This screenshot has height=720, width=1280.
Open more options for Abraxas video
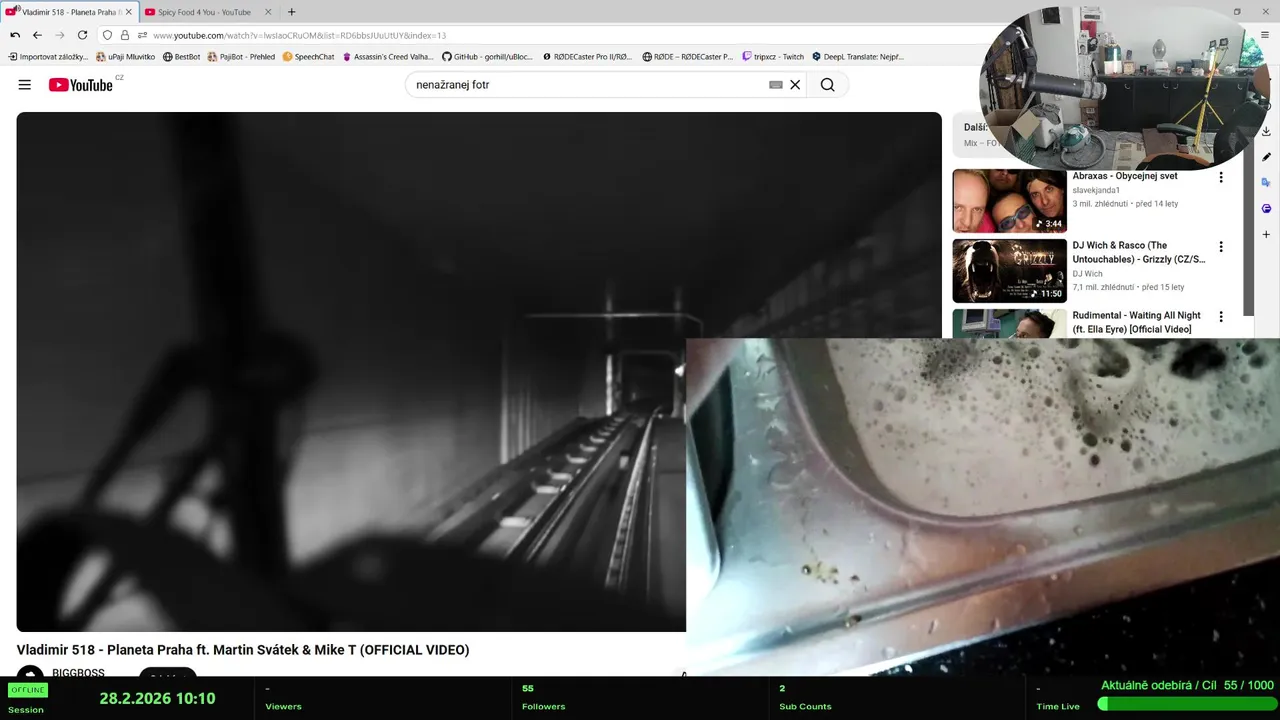1220,178
